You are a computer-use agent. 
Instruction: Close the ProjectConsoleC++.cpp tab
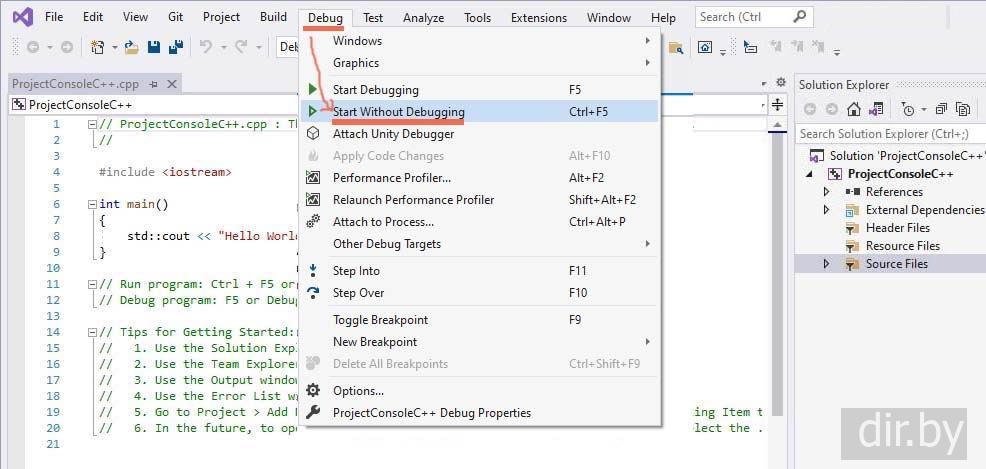(x=172, y=84)
